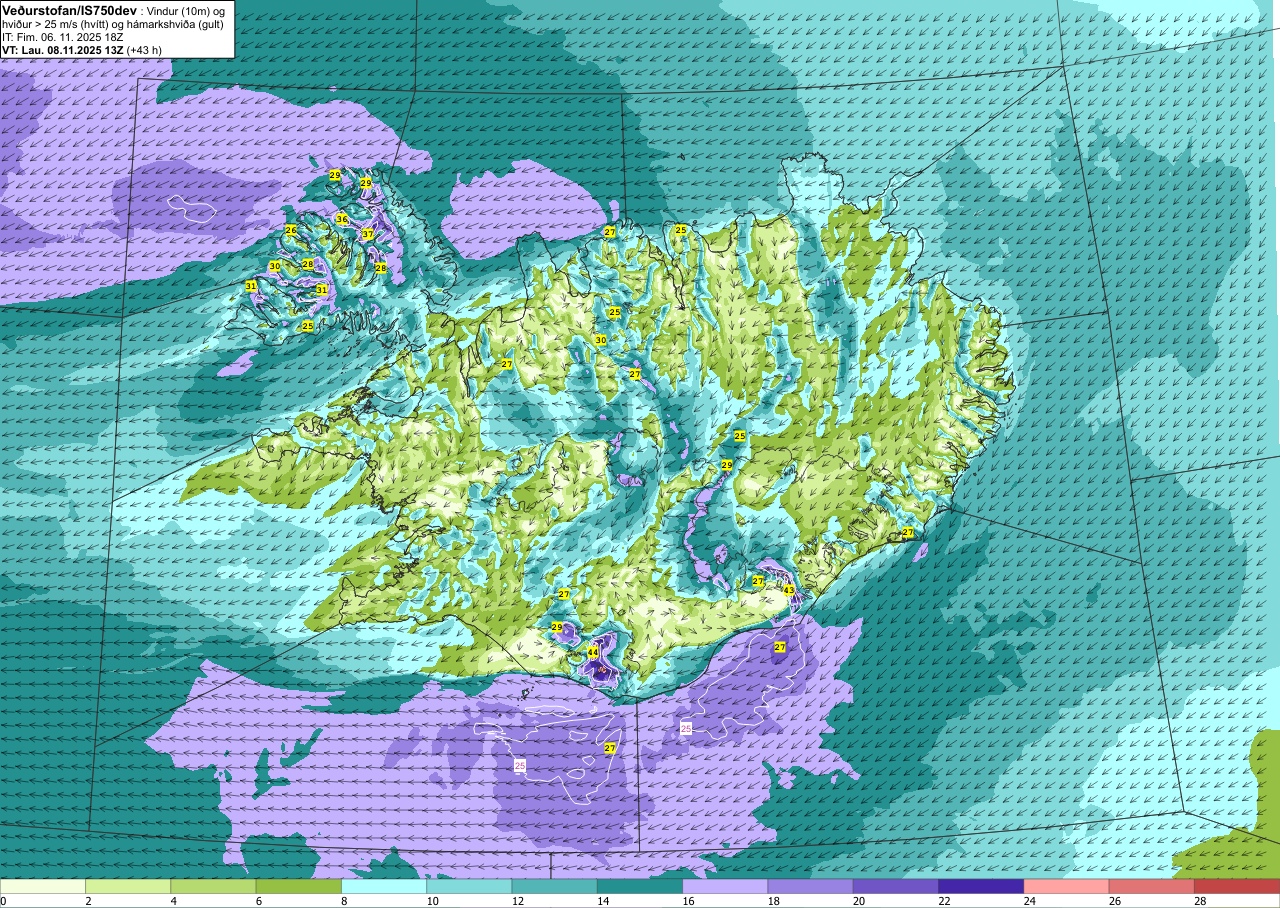Click the 16–18 m/s lavender legend swatch
This screenshot has width=1280, height=908.
[x=725, y=886]
